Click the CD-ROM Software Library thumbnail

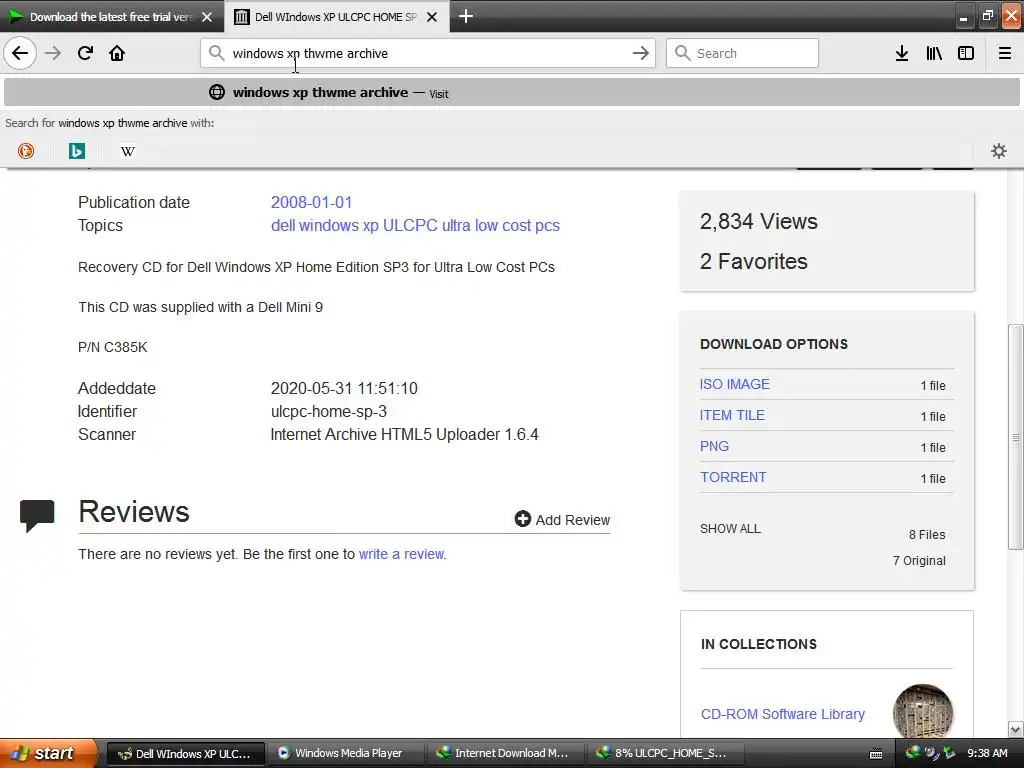pos(923,711)
